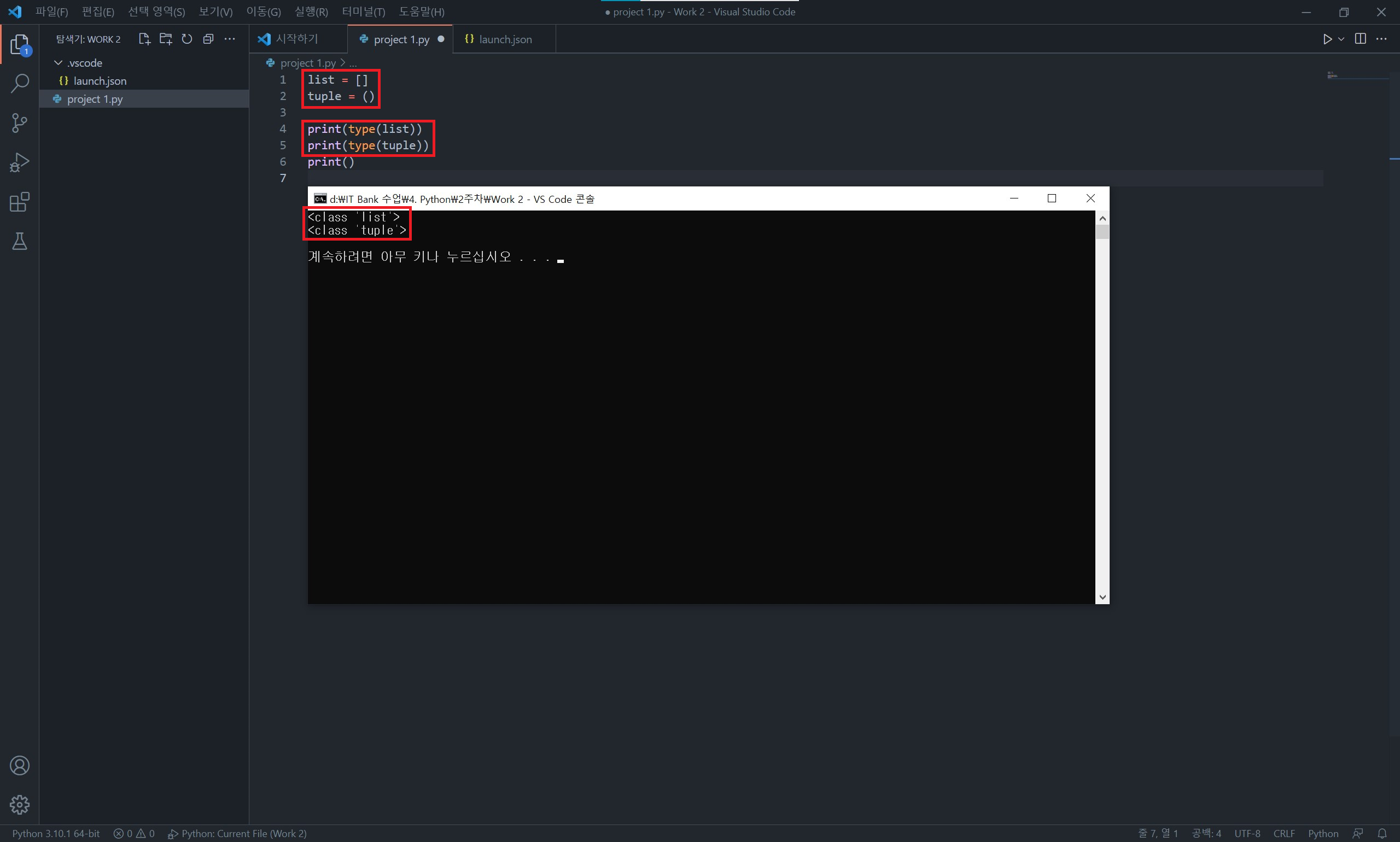Open the Source Control view
Viewport: 1400px width, 842px height.
(20, 122)
